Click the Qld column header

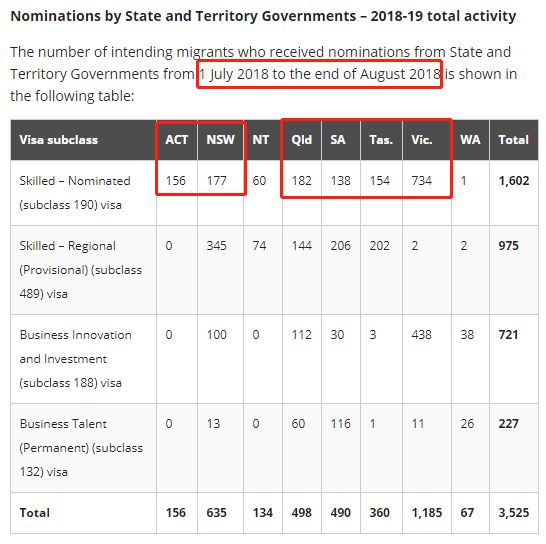pyautogui.click(x=302, y=140)
